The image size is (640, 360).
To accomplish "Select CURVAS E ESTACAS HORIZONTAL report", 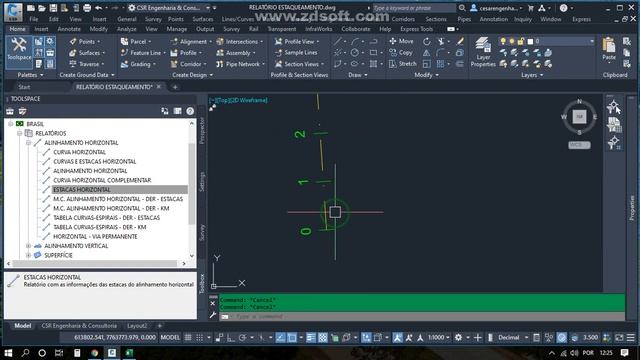I will (x=95, y=162).
